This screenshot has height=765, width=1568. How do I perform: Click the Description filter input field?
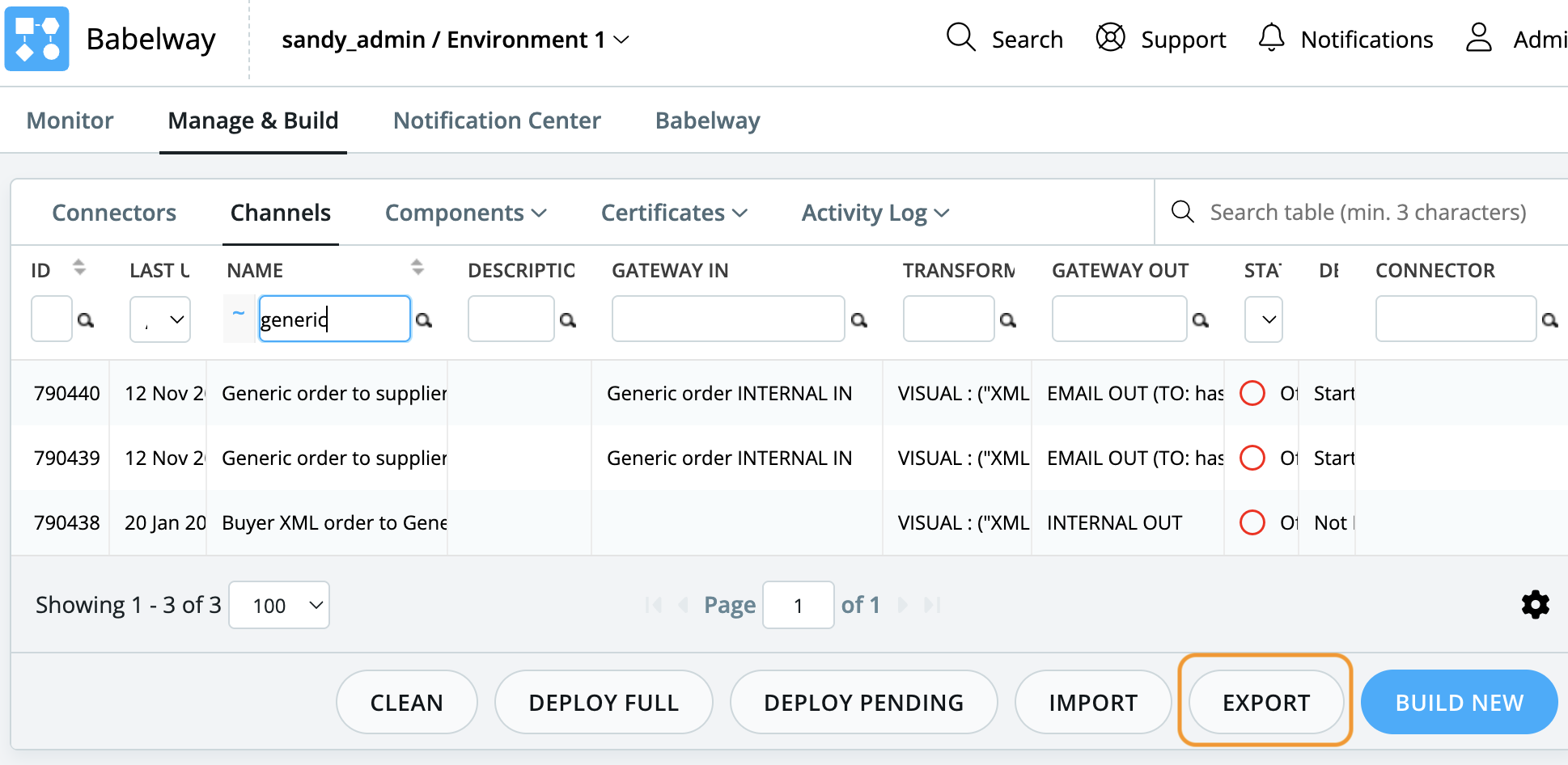tap(511, 319)
